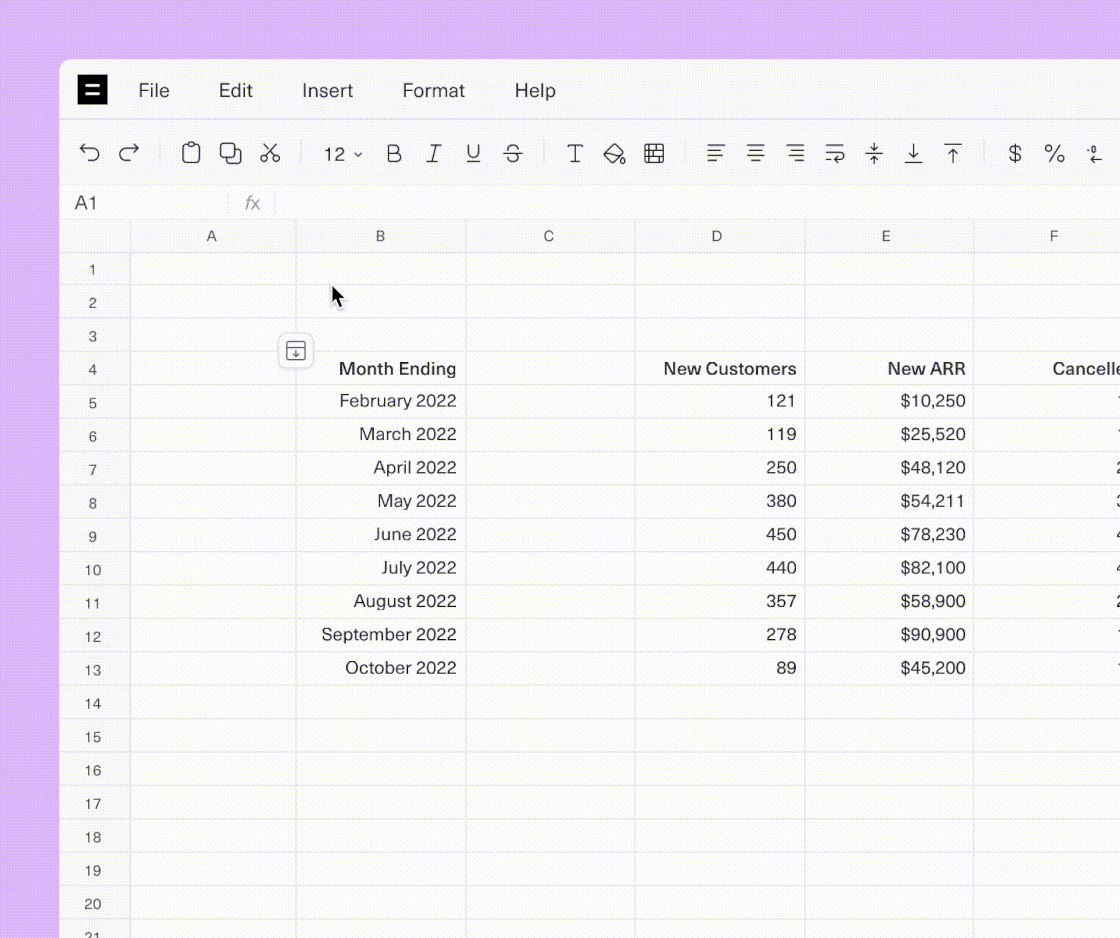Click the paste clipboard icon
This screenshot has height=938, width=1120.
(x=191, y=153)
